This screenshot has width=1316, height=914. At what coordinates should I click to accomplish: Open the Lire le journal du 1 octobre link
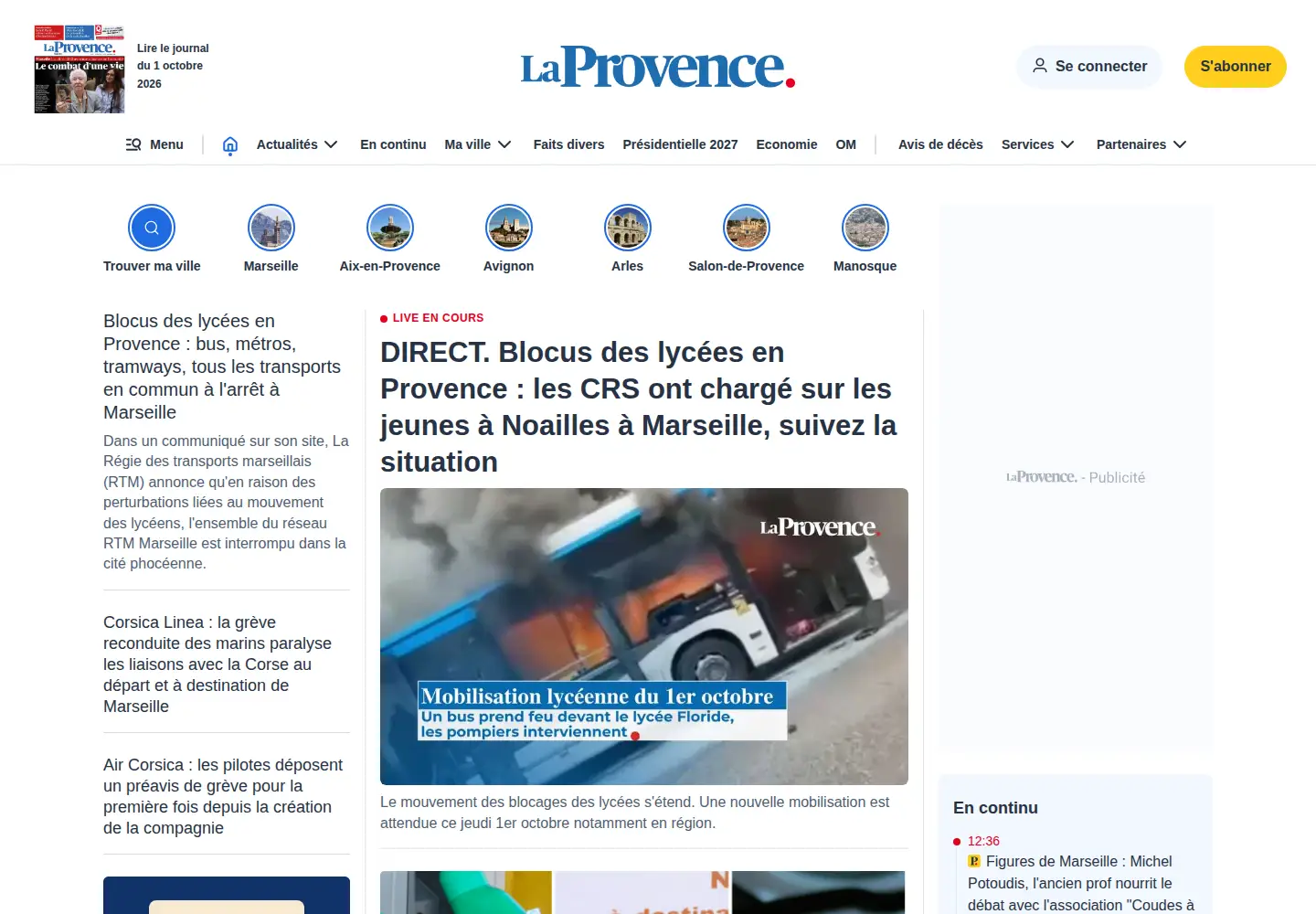pyautogui.click(x=173, y=66)
